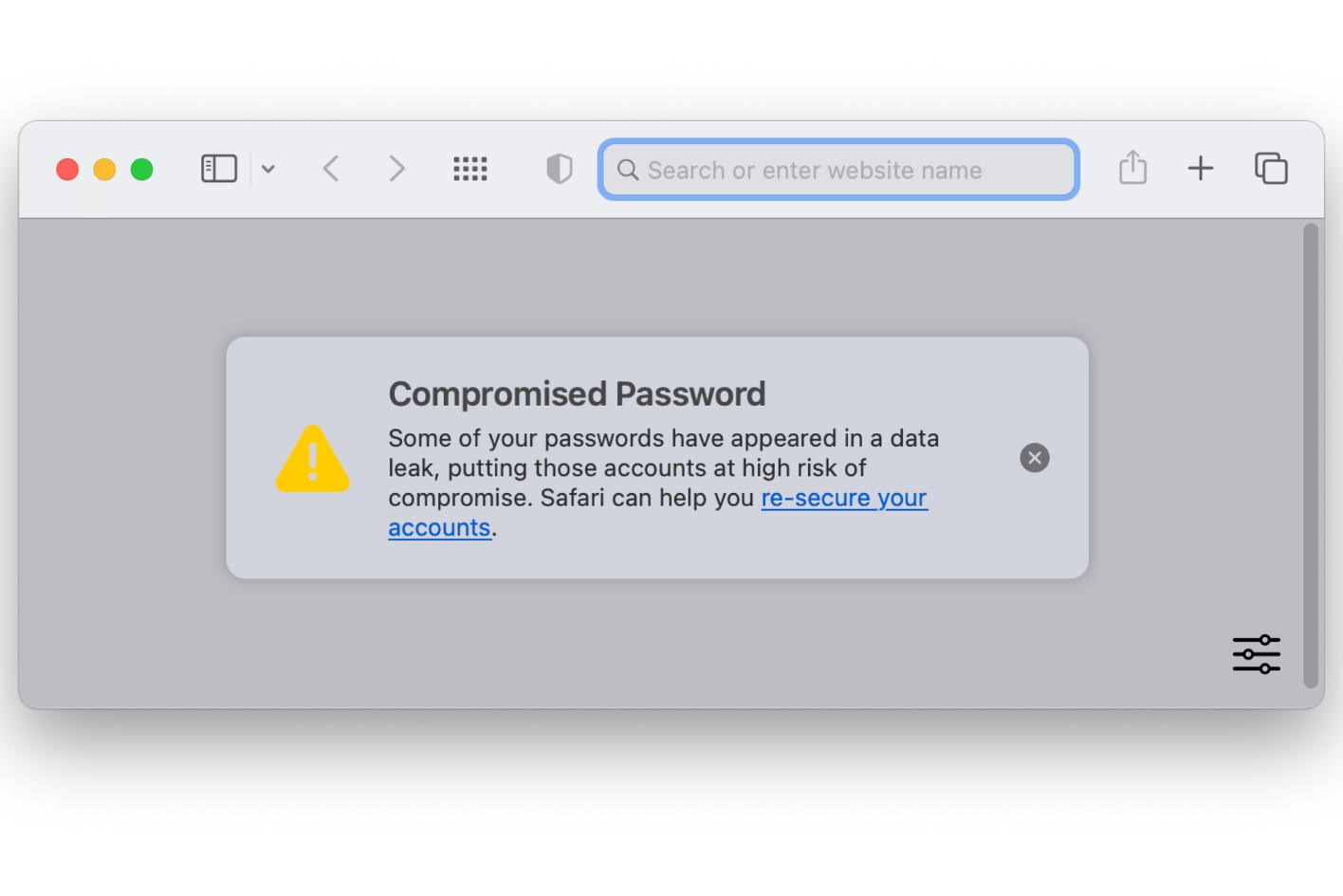Open the favorites grid view
Viewport: 1343px width, 896px height.
tap(470, 168)
